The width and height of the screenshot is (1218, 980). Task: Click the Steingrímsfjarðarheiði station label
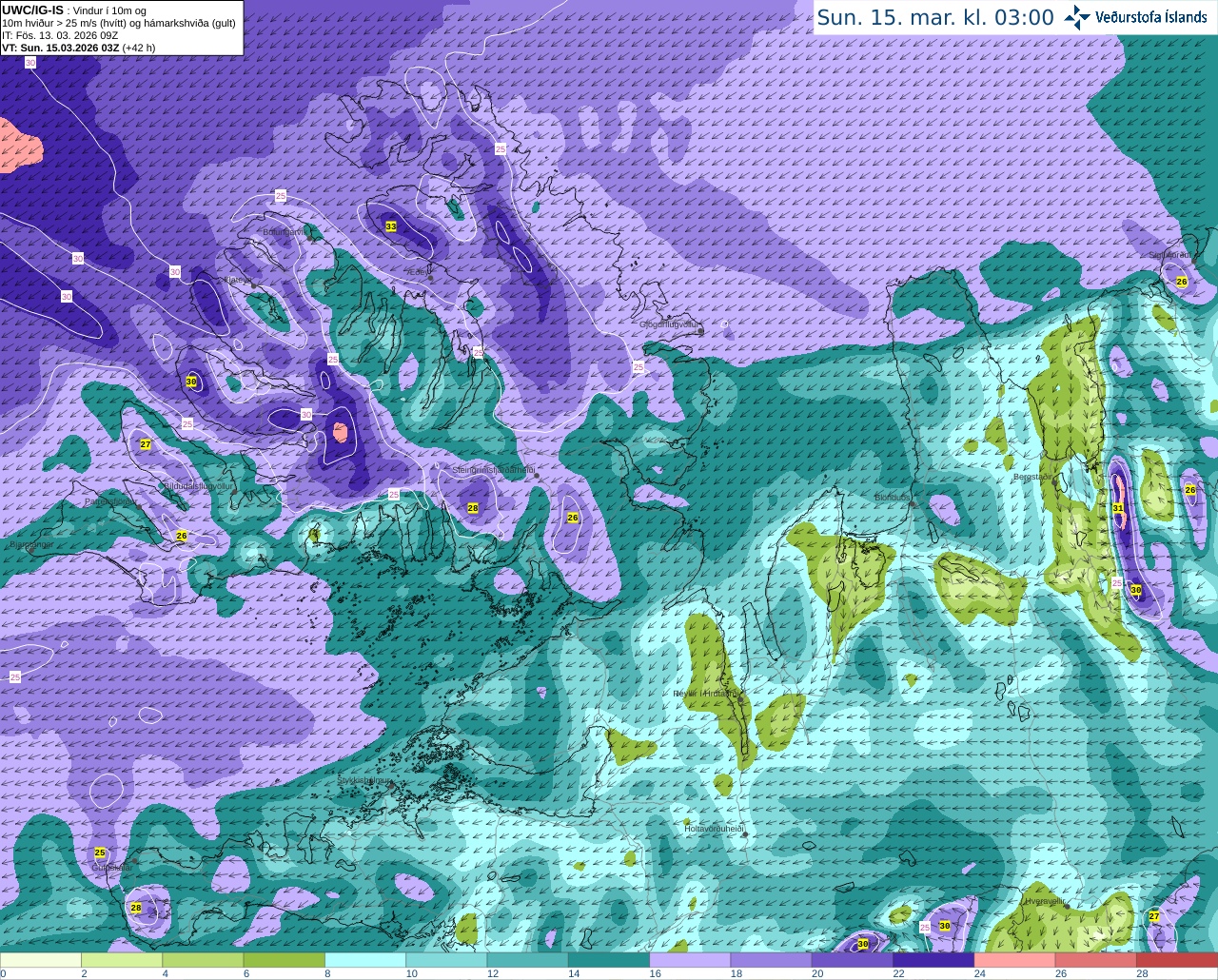click(x=493, y=469)
